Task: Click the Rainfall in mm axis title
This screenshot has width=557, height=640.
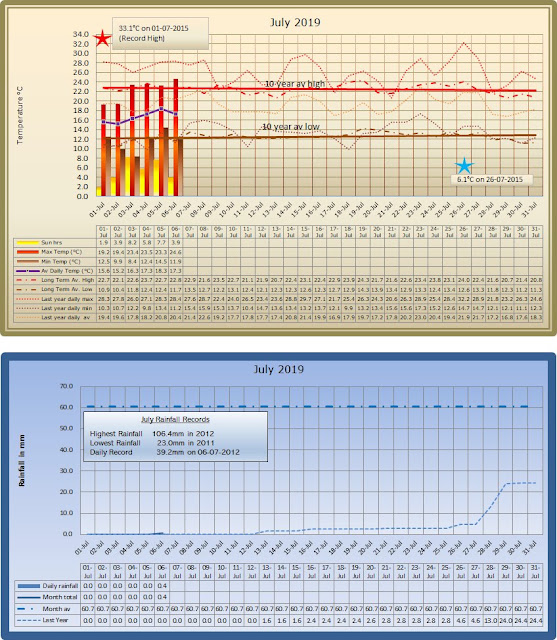Action: coord(22,460)
